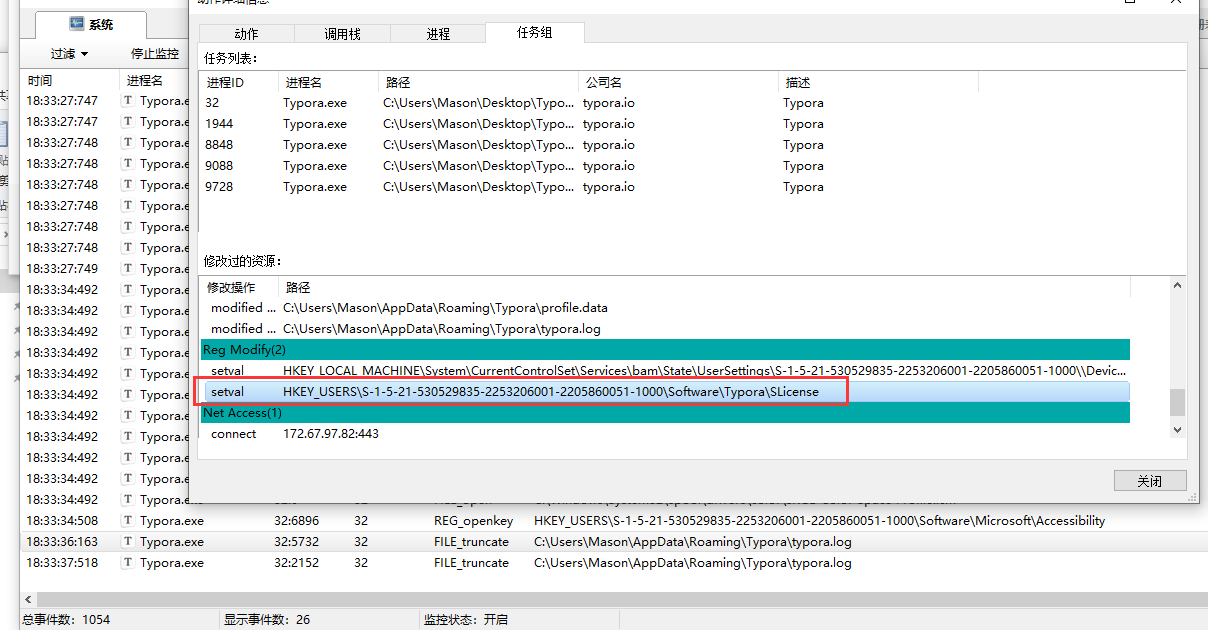Select the REG_openkey event row at 18:33:34:508
Viewport: 1208px width, 630px height.
[x=612, y=521]
